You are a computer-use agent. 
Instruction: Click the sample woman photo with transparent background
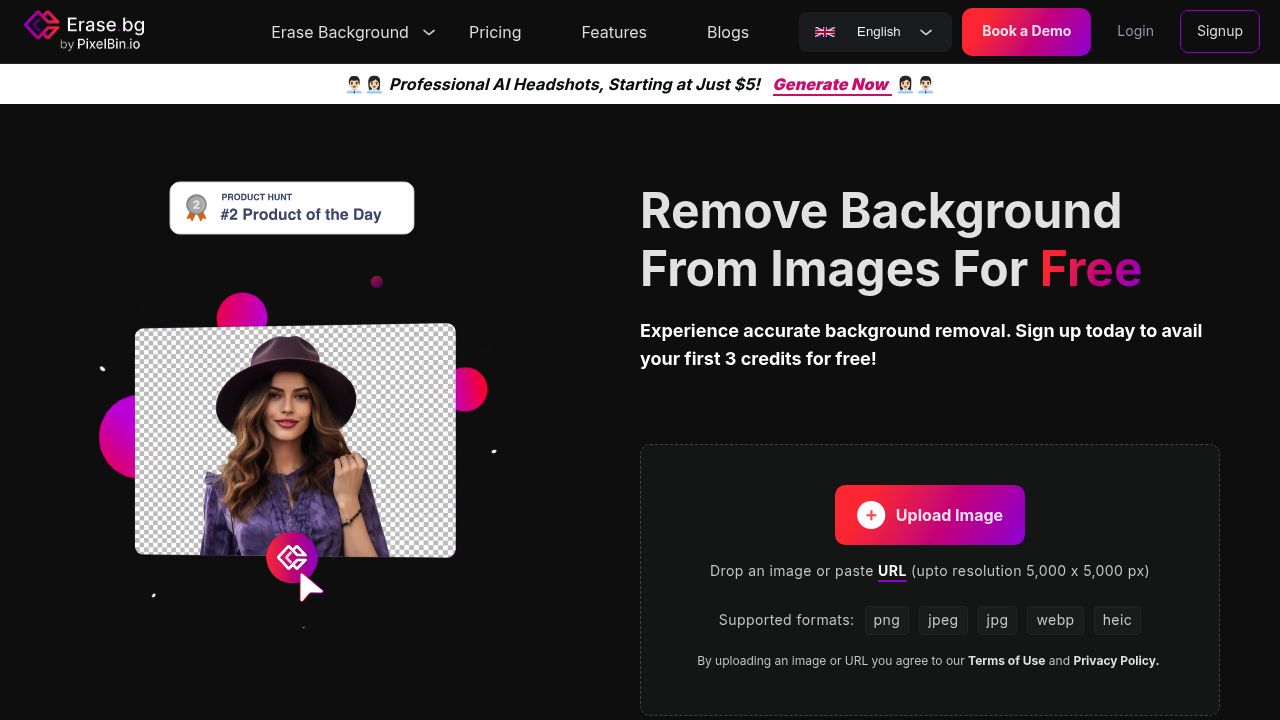(295, 440)
